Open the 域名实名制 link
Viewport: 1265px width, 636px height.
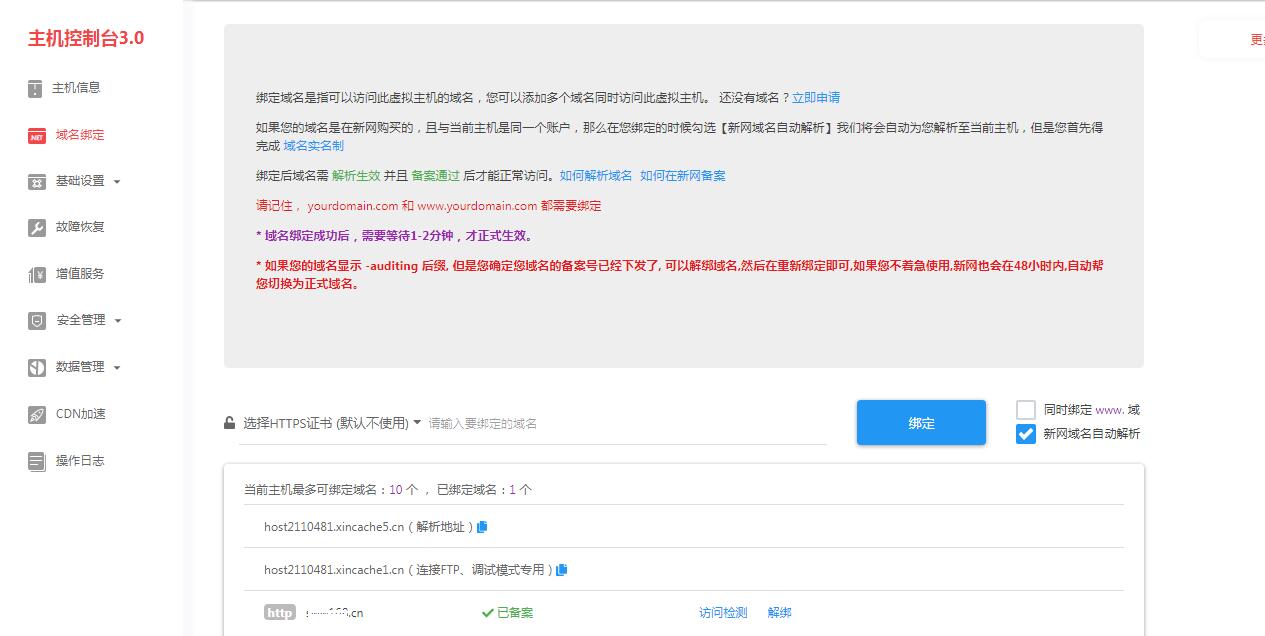tap(314, 146)
